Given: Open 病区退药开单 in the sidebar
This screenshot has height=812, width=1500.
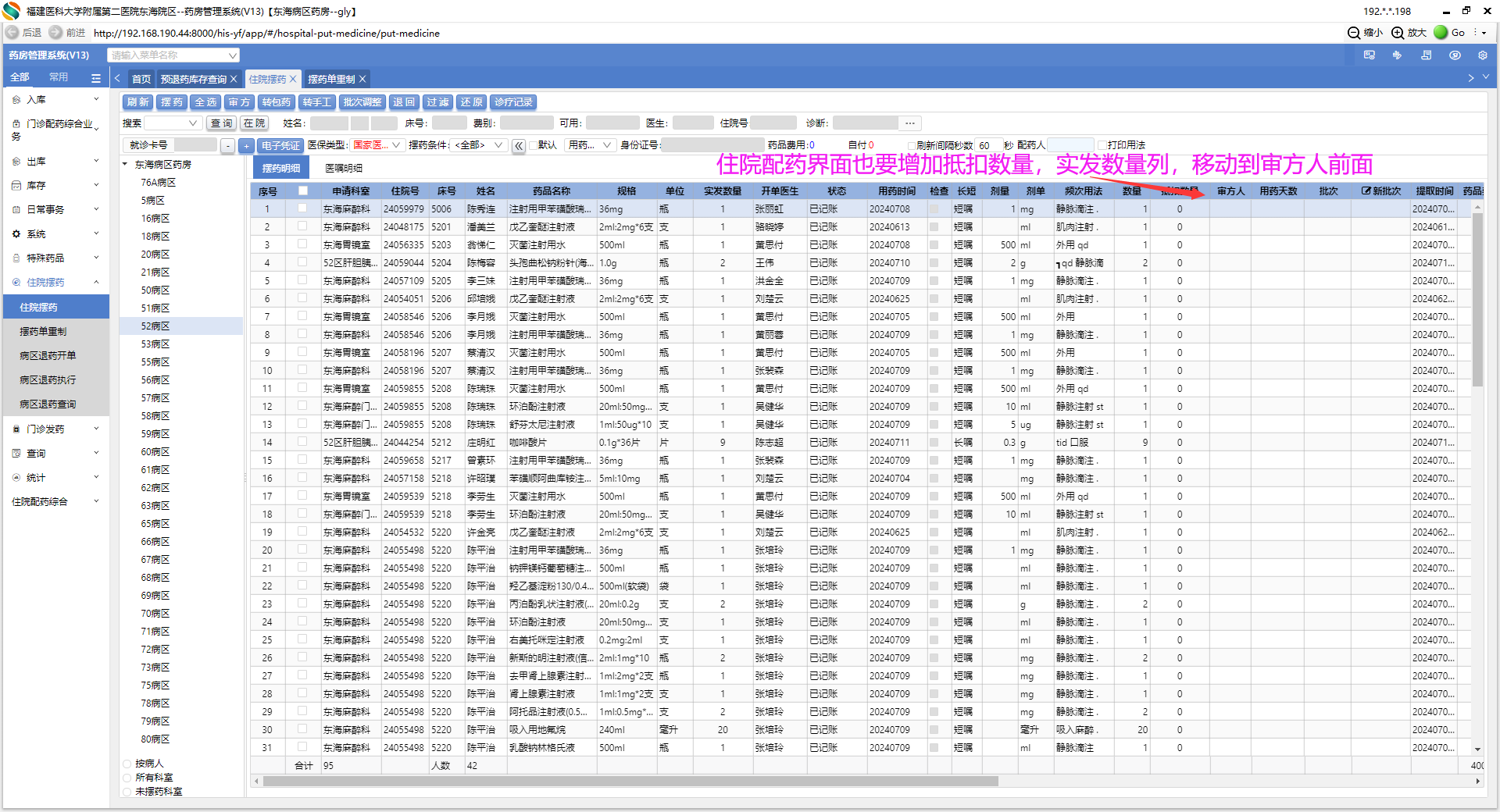Looking at the screenshot, I should 48,356.
